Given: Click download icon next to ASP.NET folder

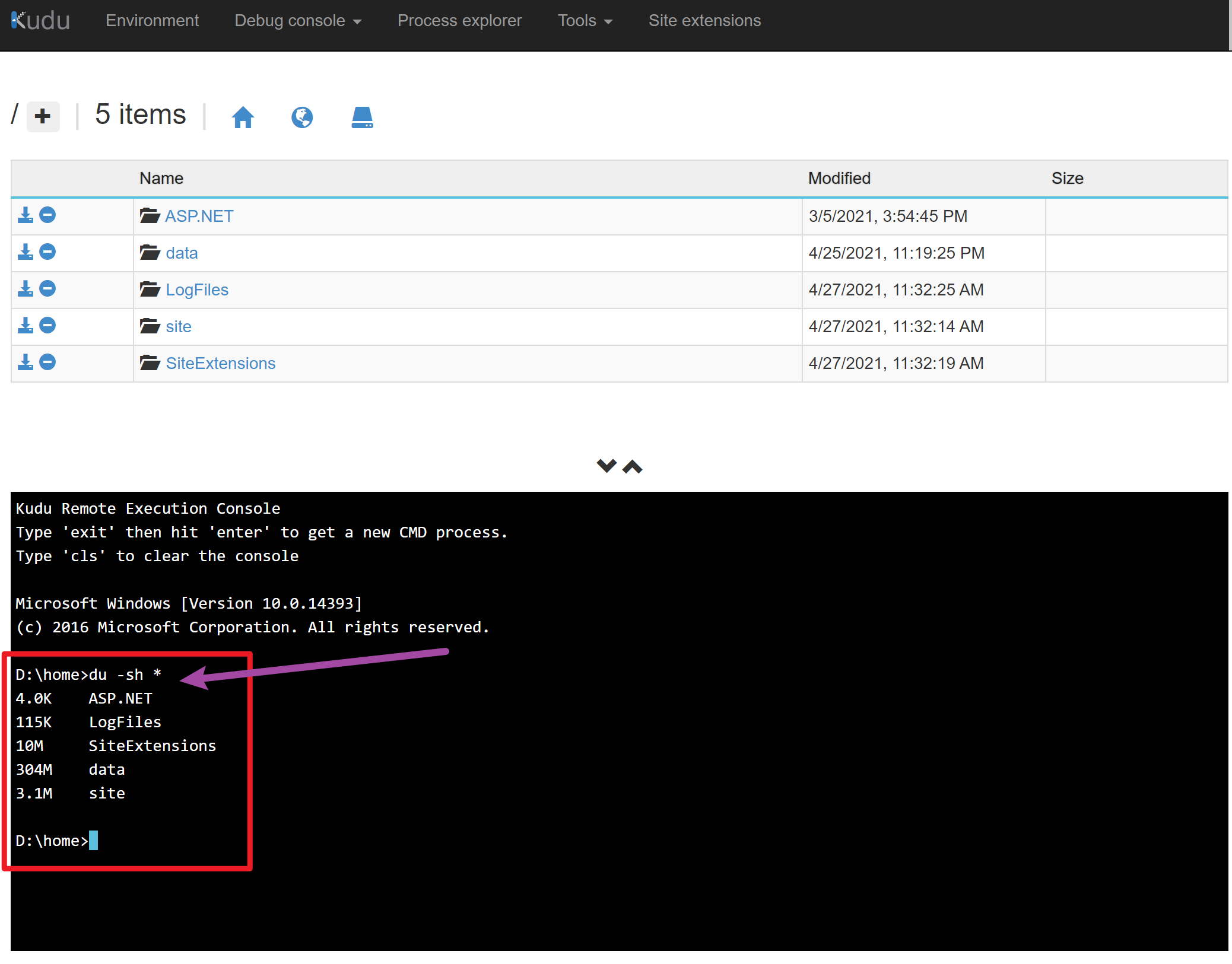Looking at the screenshot, I should pos(27,215).
